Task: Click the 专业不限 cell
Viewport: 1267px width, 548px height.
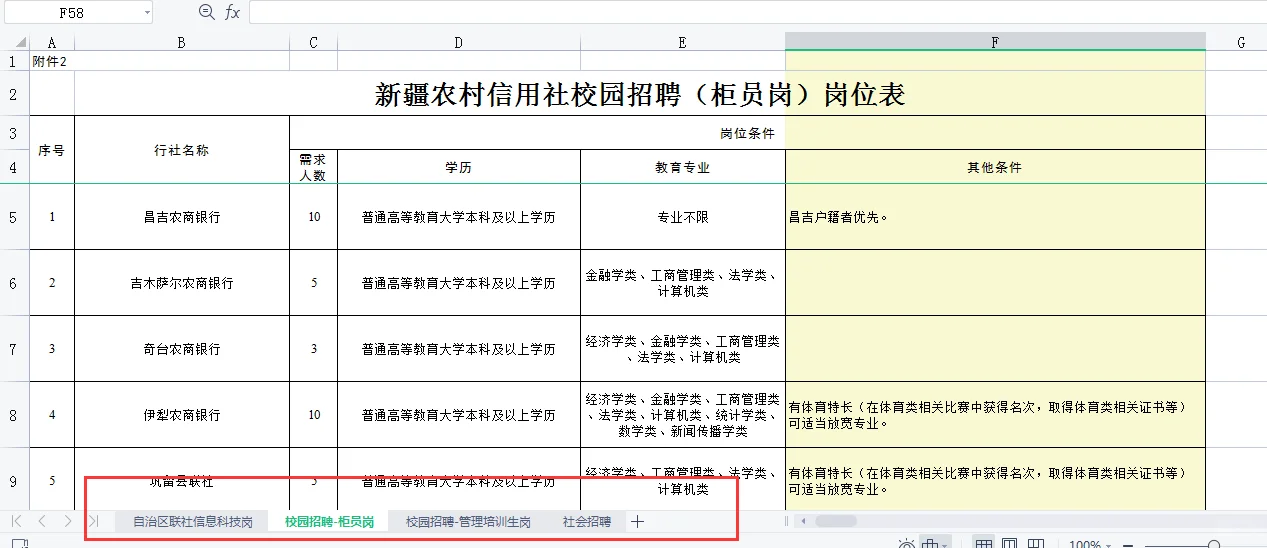Action: point(683,217)
